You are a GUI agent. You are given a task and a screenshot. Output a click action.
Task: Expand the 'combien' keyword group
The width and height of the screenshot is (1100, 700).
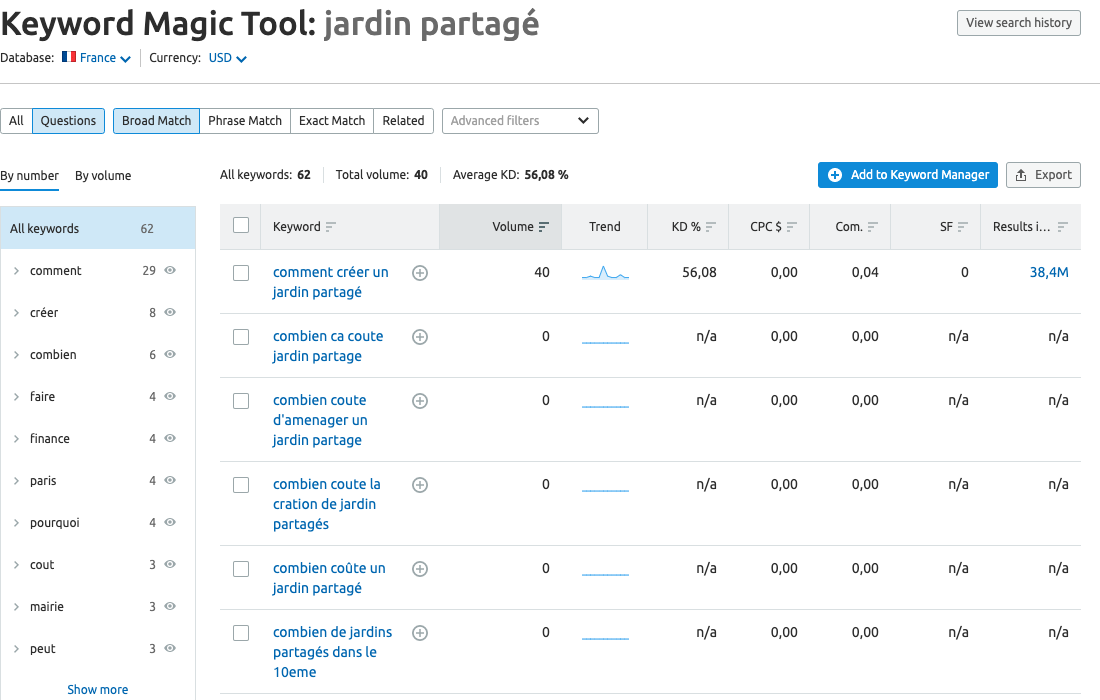pos(16,355)
